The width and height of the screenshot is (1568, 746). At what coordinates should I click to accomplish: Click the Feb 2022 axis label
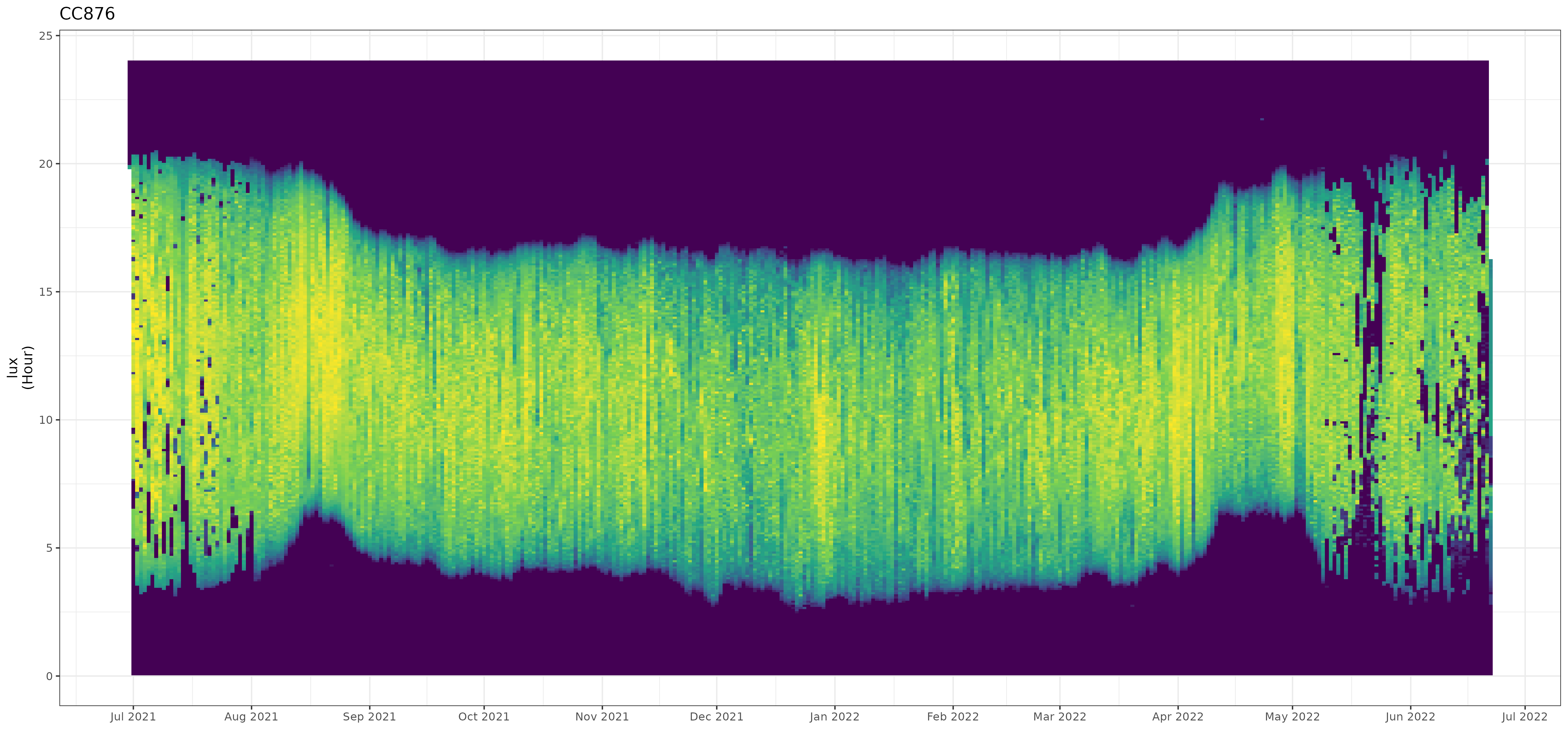[952, 717]
